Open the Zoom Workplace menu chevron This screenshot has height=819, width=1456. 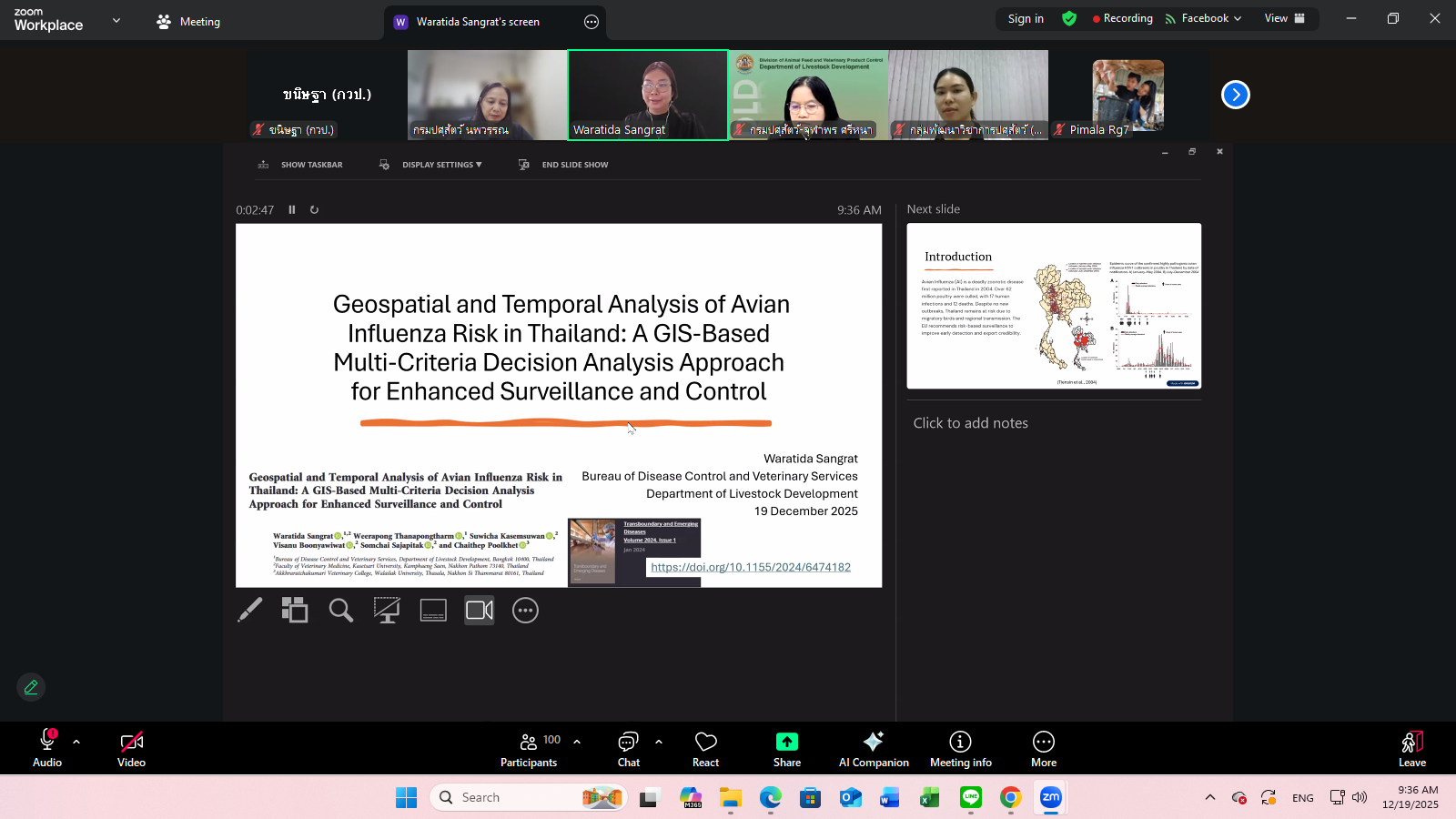point(116,20)
